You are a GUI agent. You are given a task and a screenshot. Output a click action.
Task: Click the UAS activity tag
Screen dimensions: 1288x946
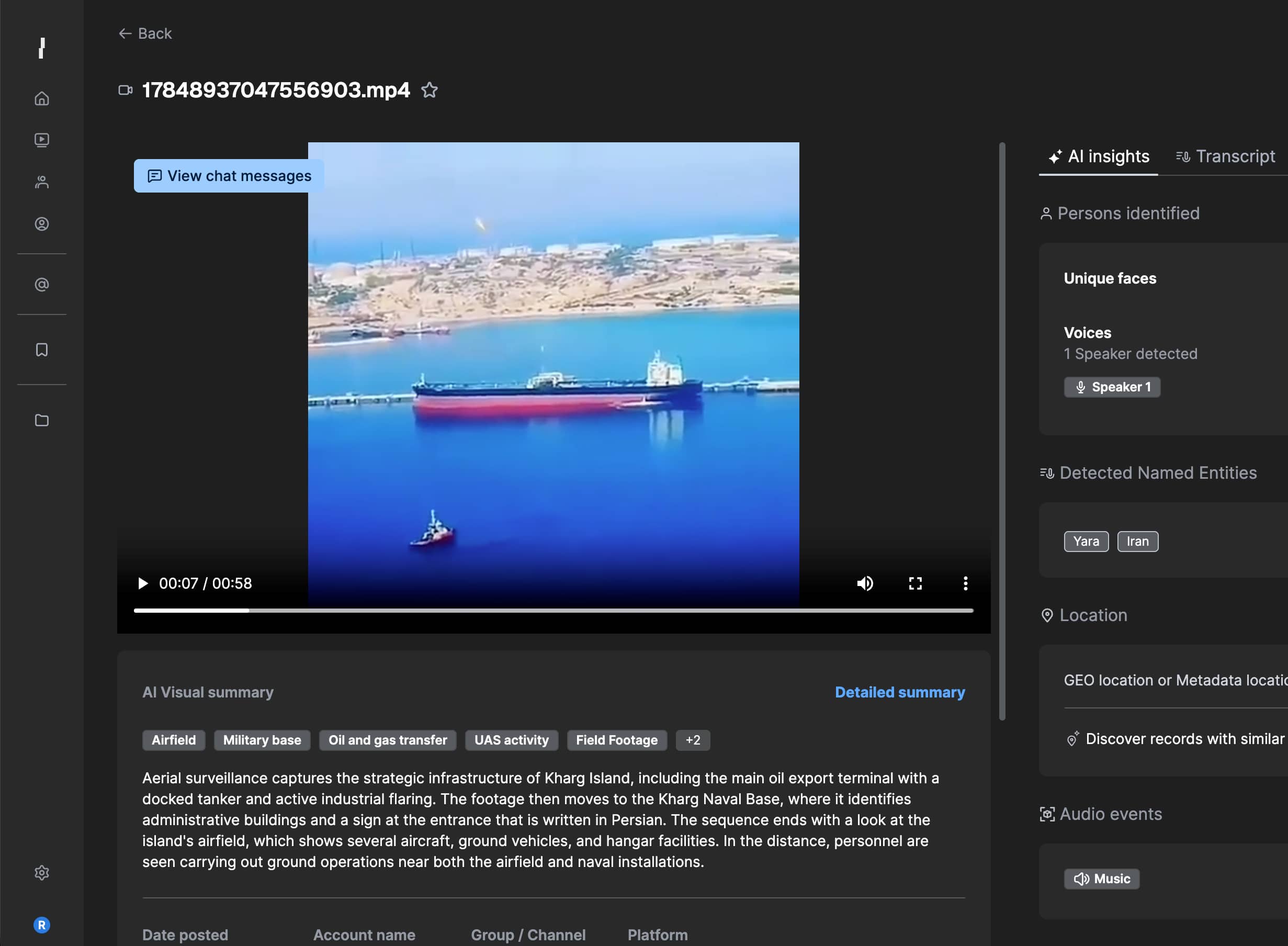point(512,740)
